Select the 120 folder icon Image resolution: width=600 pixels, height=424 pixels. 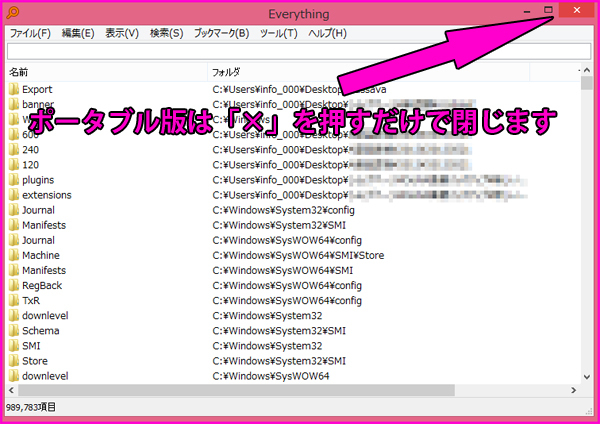pos(14,165)
